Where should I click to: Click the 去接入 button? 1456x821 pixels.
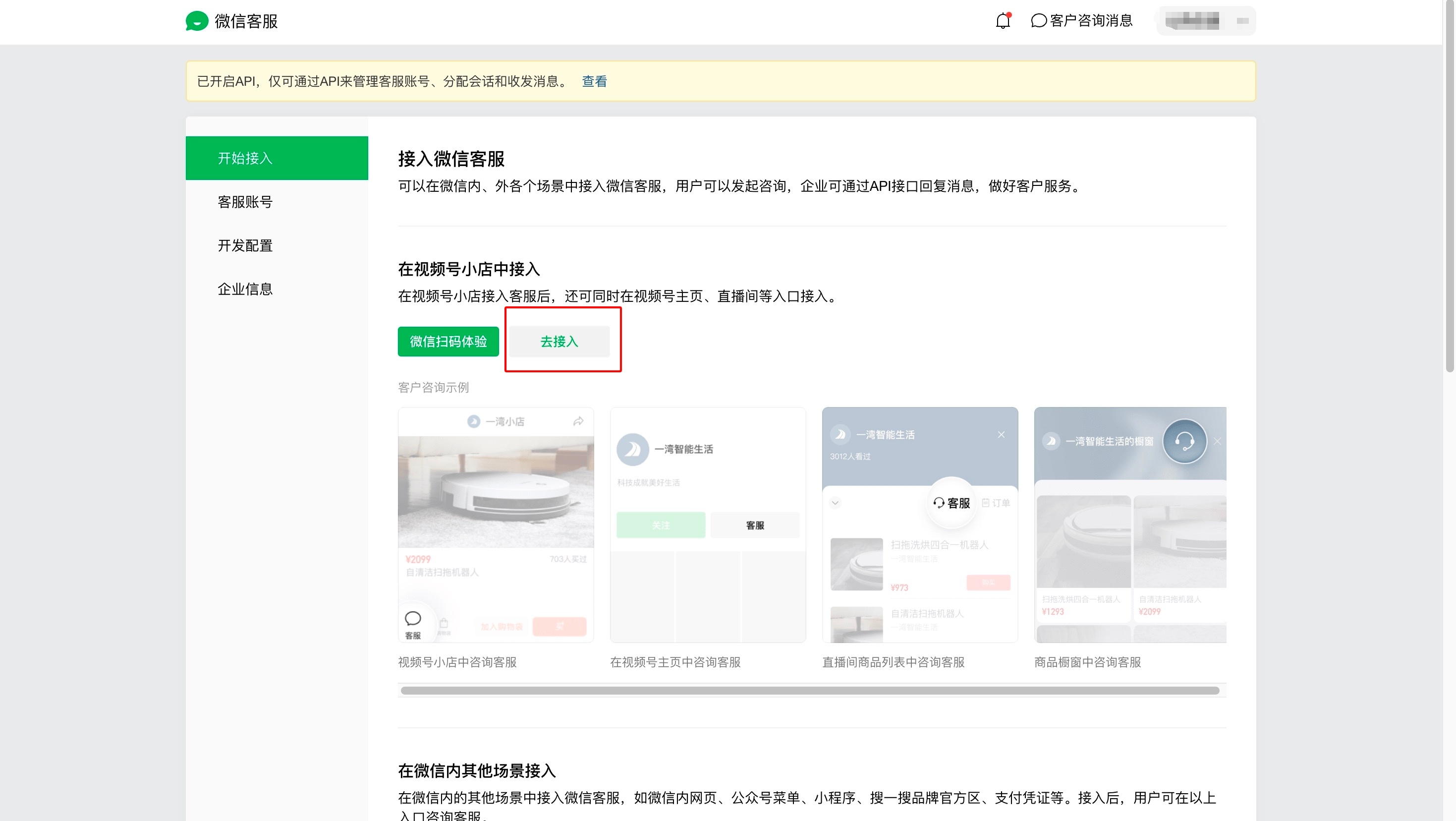pyautogui.click(x=560, y=342)
